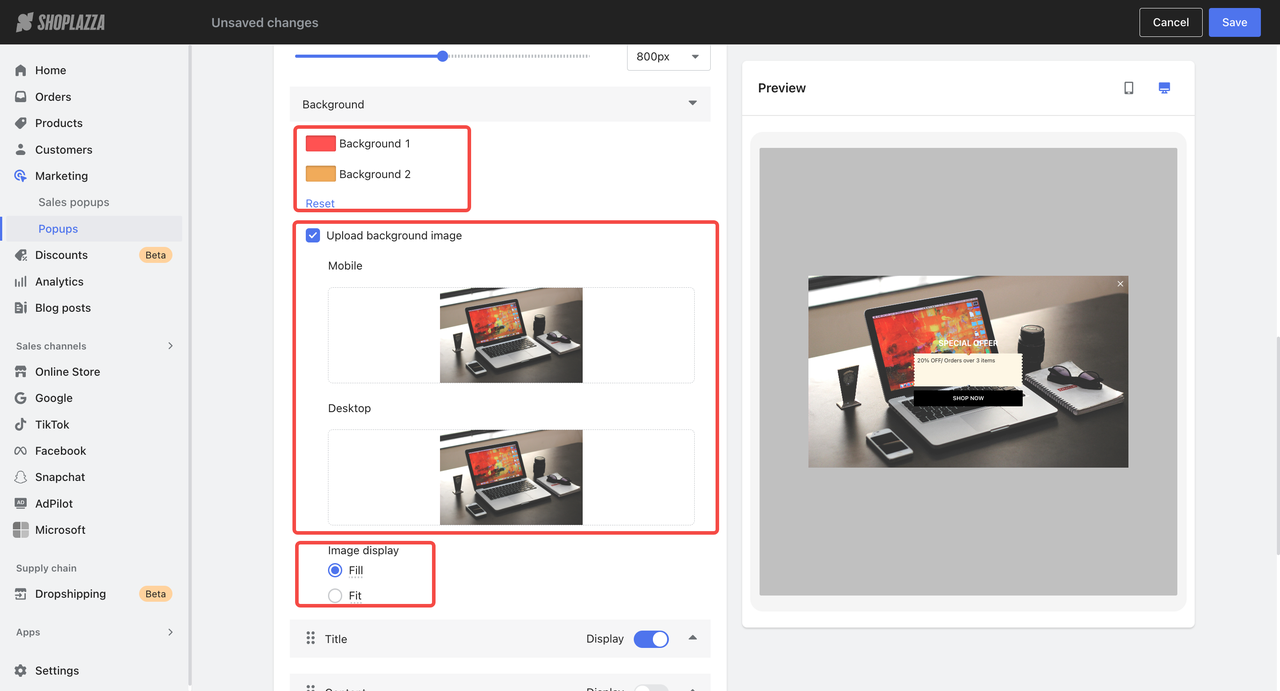This screenshot has height=691, width=1280.
Task: Click the Preview panel heading
Action: pos(782,88)
